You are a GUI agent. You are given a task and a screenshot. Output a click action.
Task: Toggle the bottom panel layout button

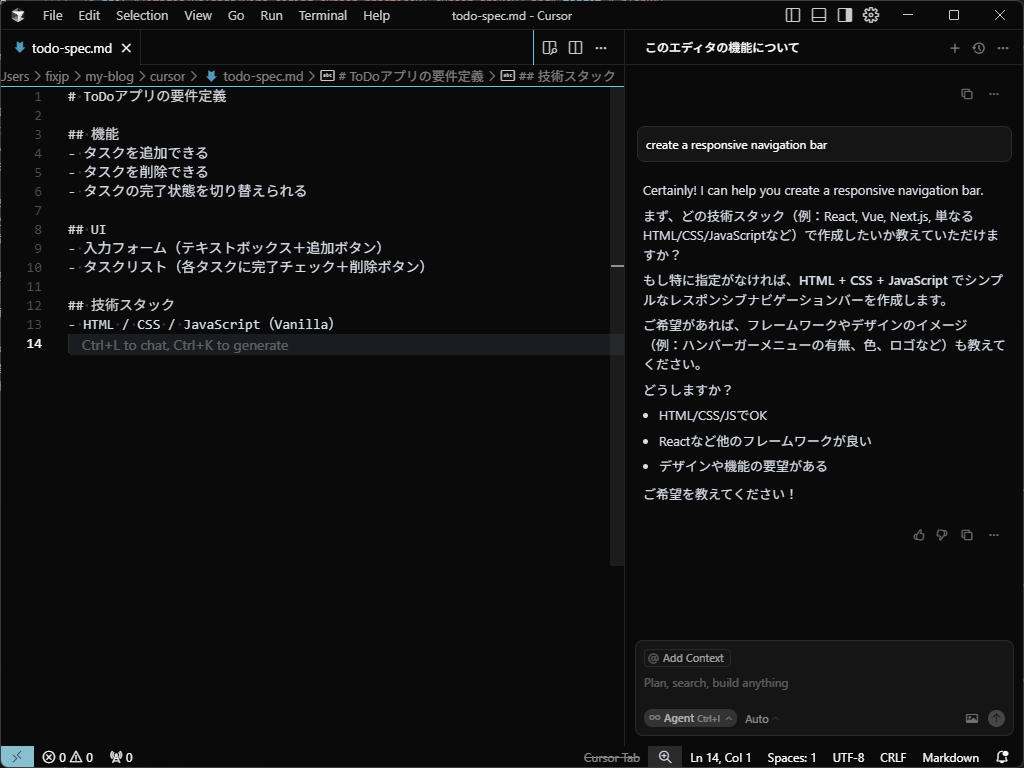coord(819,15)
